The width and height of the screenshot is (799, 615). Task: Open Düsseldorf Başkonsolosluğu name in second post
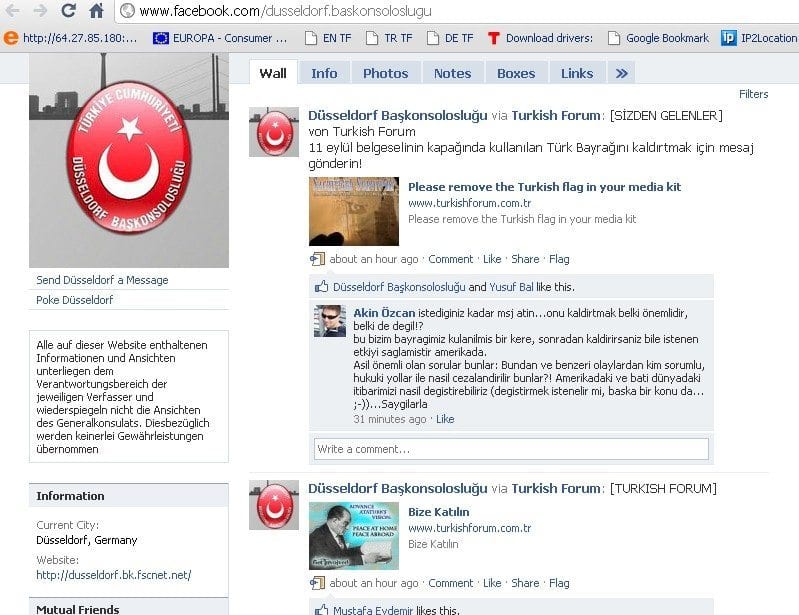tap(397, 489)
